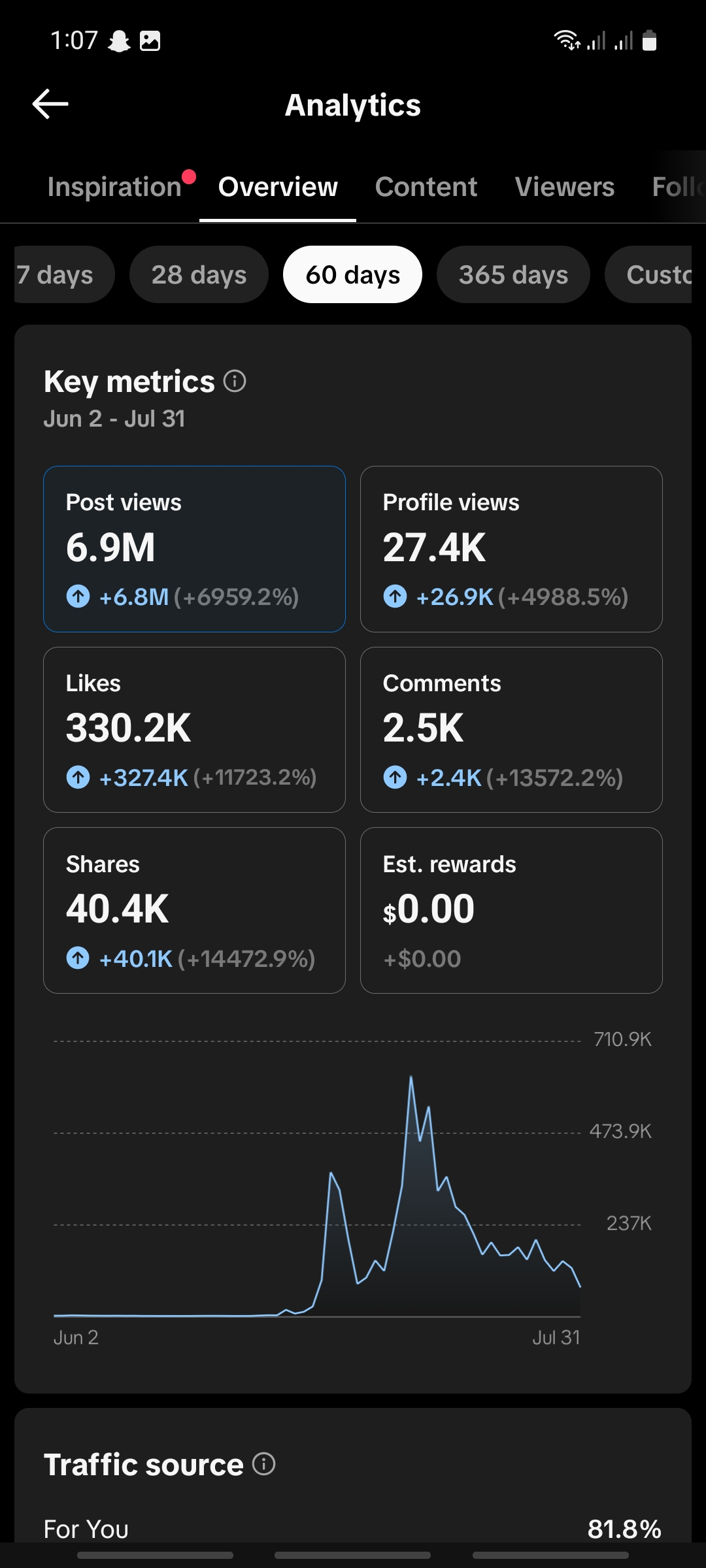Select the Likes metric card

pos(194,730)
